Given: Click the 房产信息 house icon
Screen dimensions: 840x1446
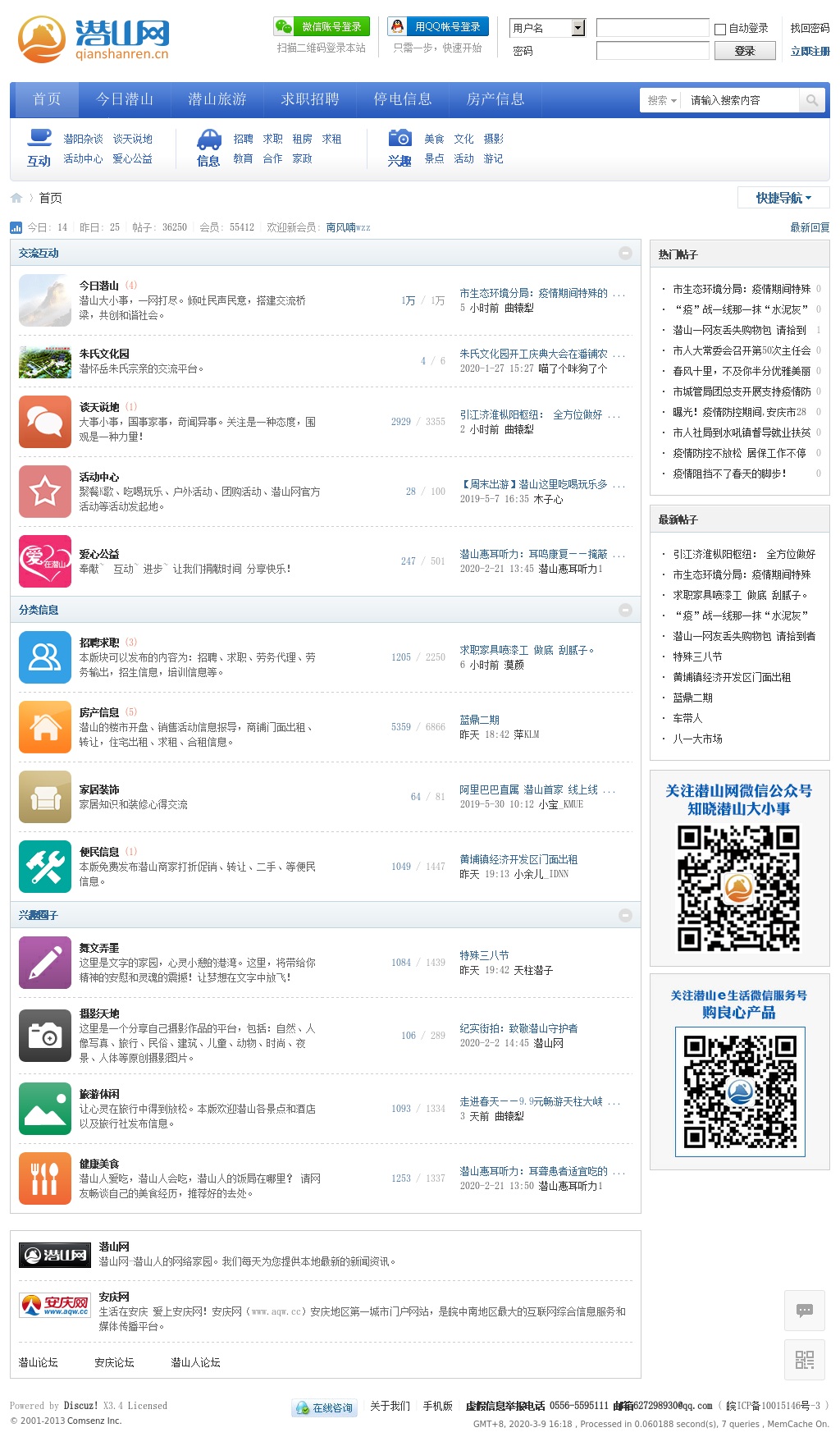Looking at the screenshot, I should coord(45,727).
